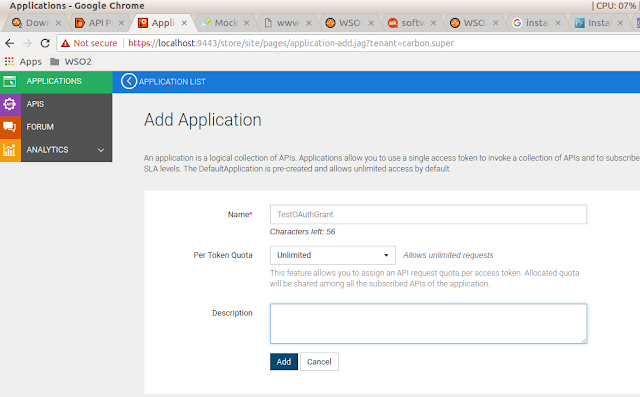
Task: Open the WSO2 bookmarks folder
Action: [x=71, y=62]
